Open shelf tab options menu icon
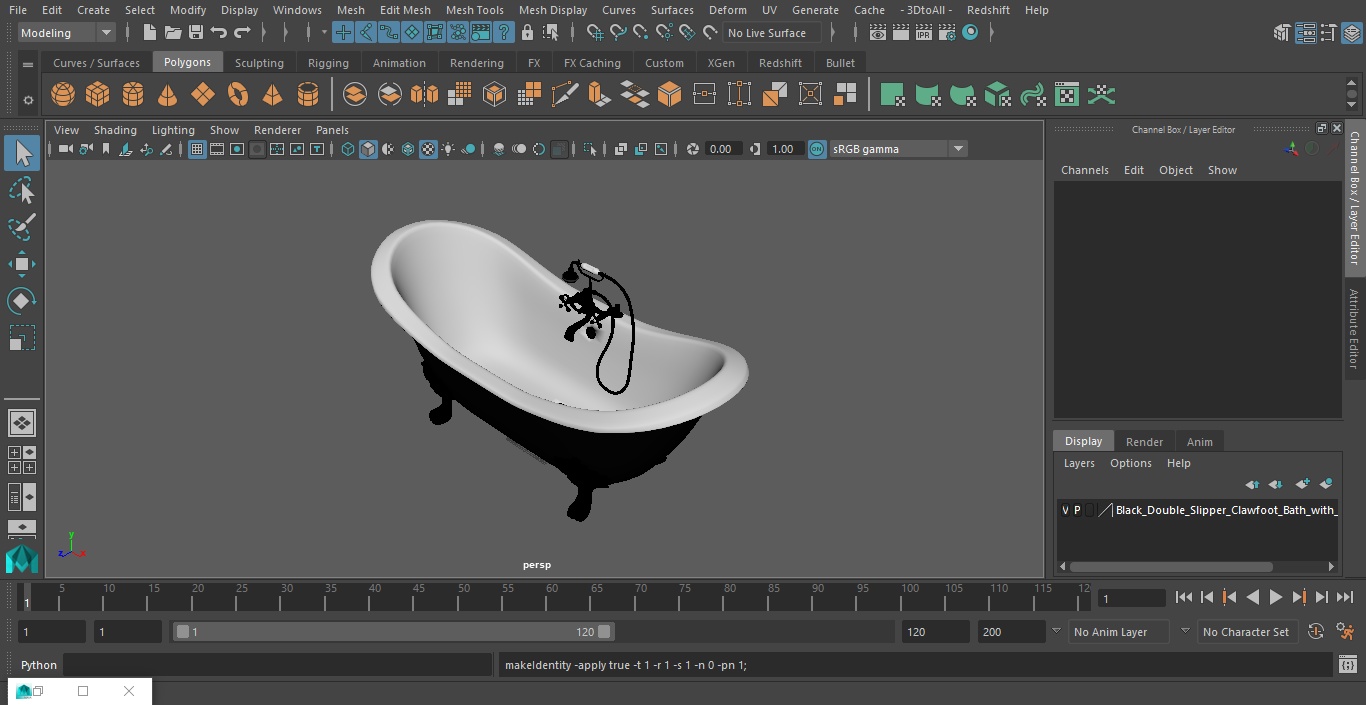 [28, 65]
